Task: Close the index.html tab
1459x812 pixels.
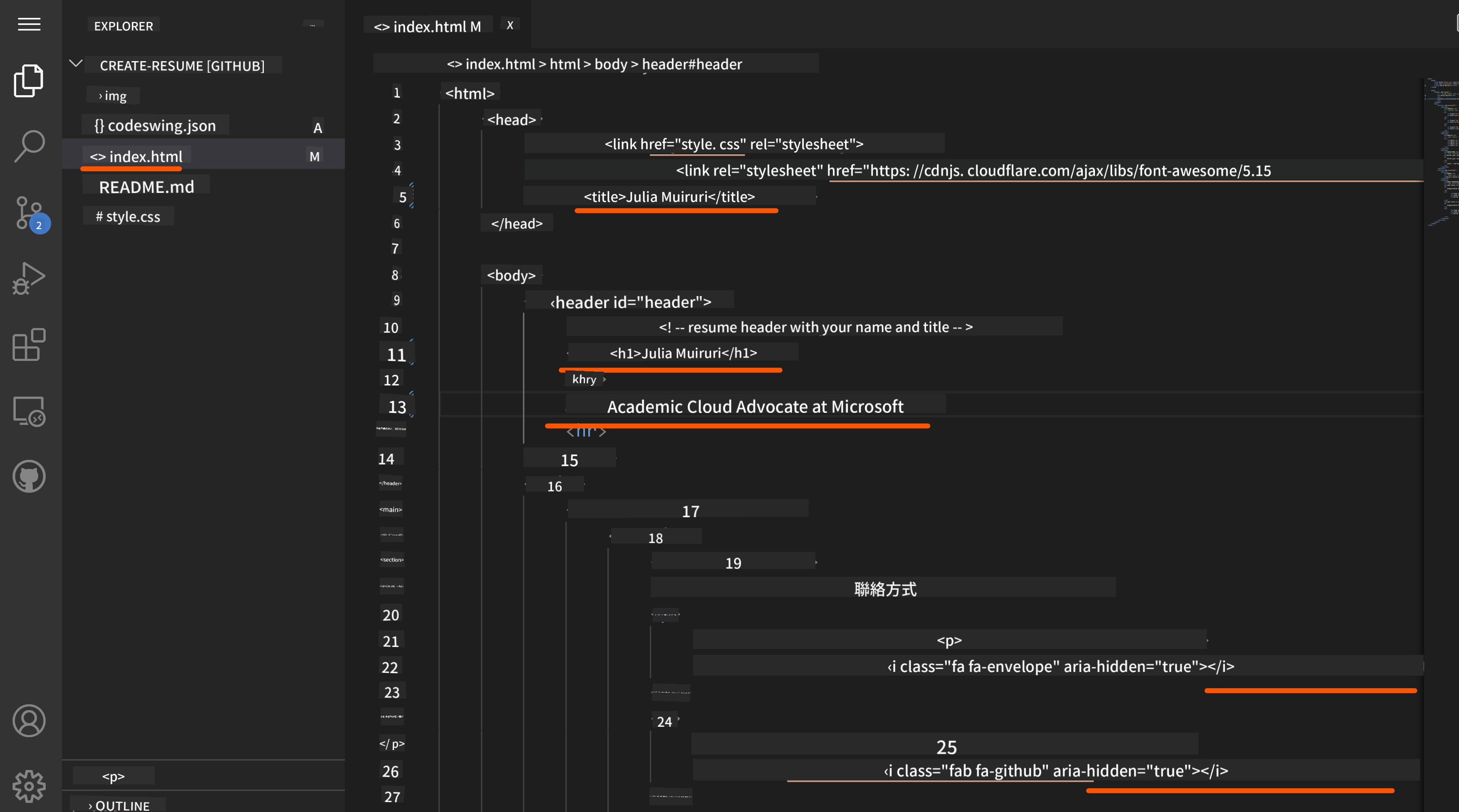Action: pos(510,25)
